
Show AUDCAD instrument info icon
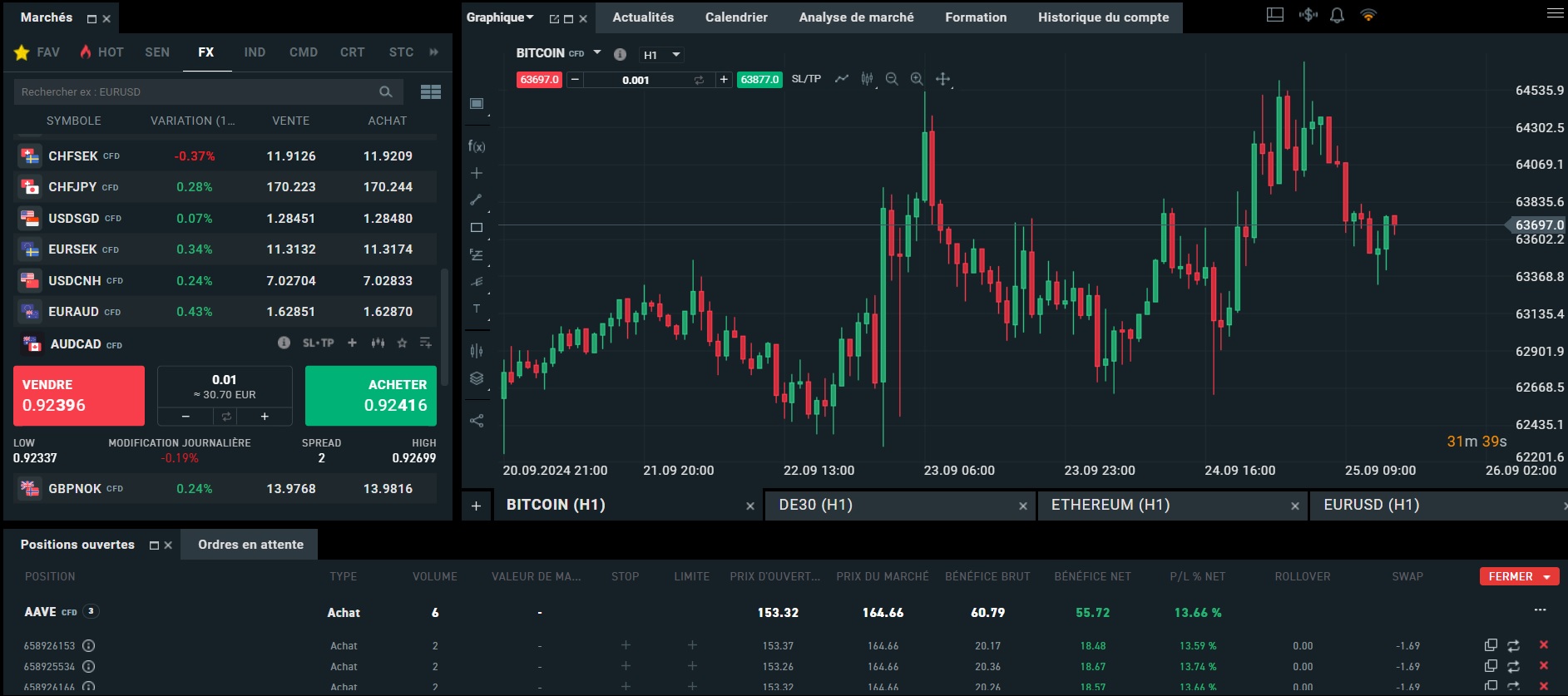point(284,343)
